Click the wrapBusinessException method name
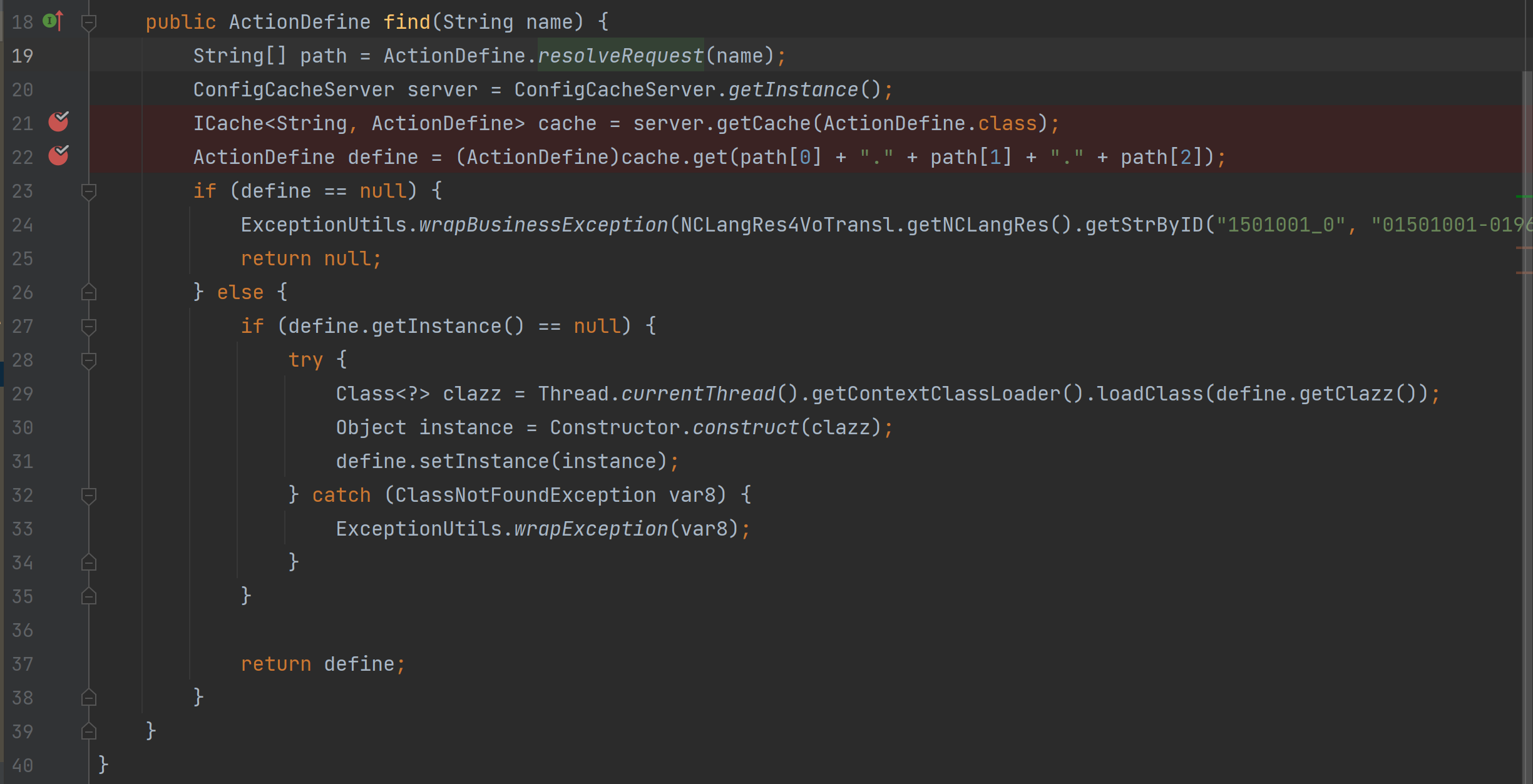The width and height of the screenshot is (1533, 784). point(543,225)
